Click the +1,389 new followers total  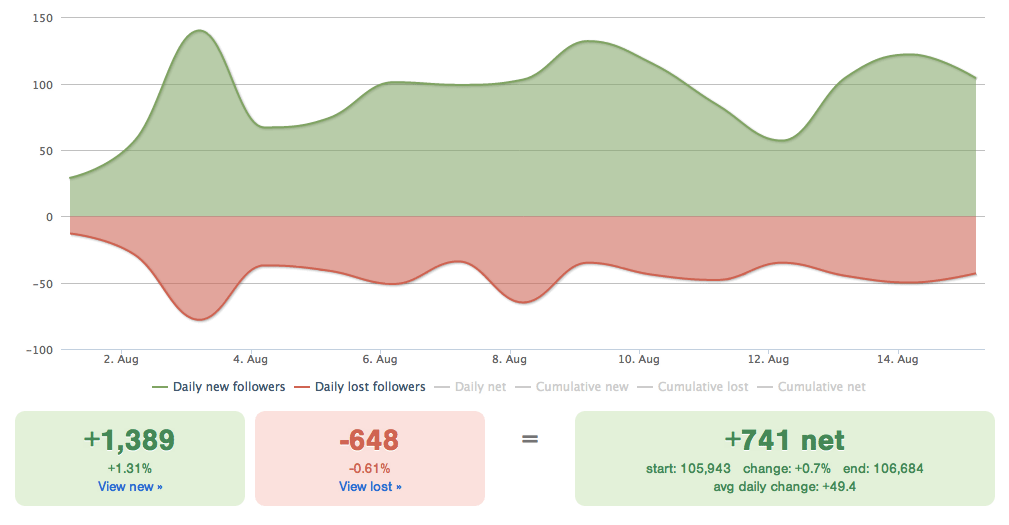(x=130, y=440)
